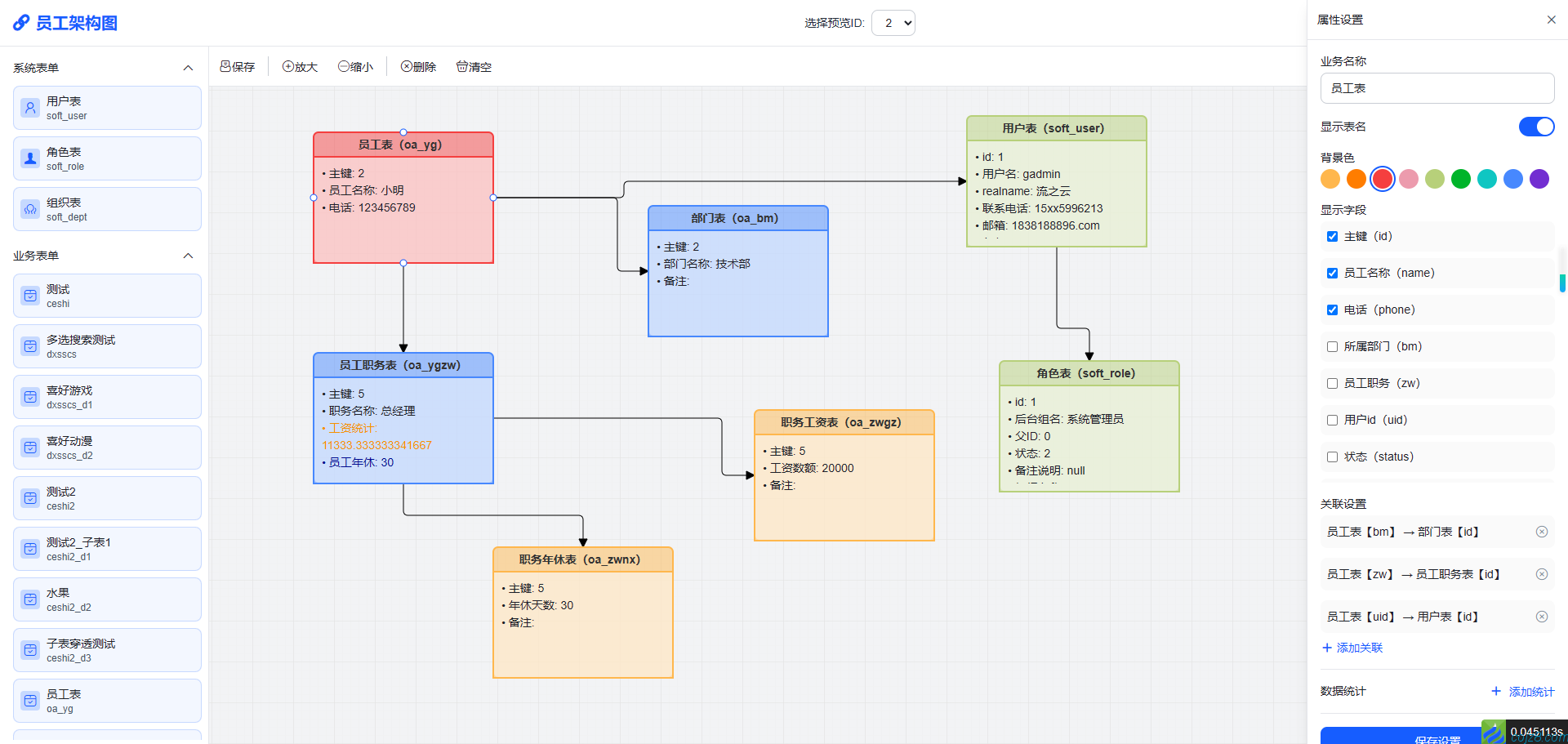Click the 员工架构图 chain-link logo icon
Image resolution: width=1568 pixels, height=744 pixels.
click(x=20, y=23)
